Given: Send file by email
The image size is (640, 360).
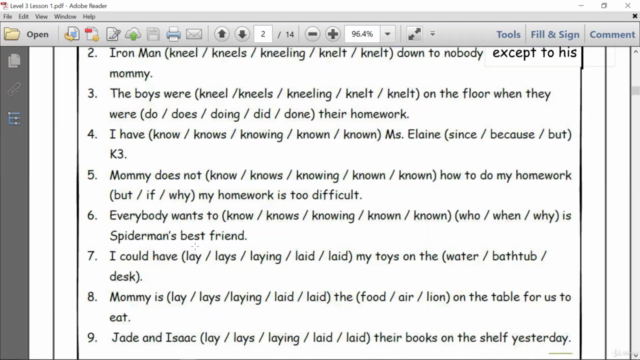Looking at the screenshot, I should (x=194, y=34).
